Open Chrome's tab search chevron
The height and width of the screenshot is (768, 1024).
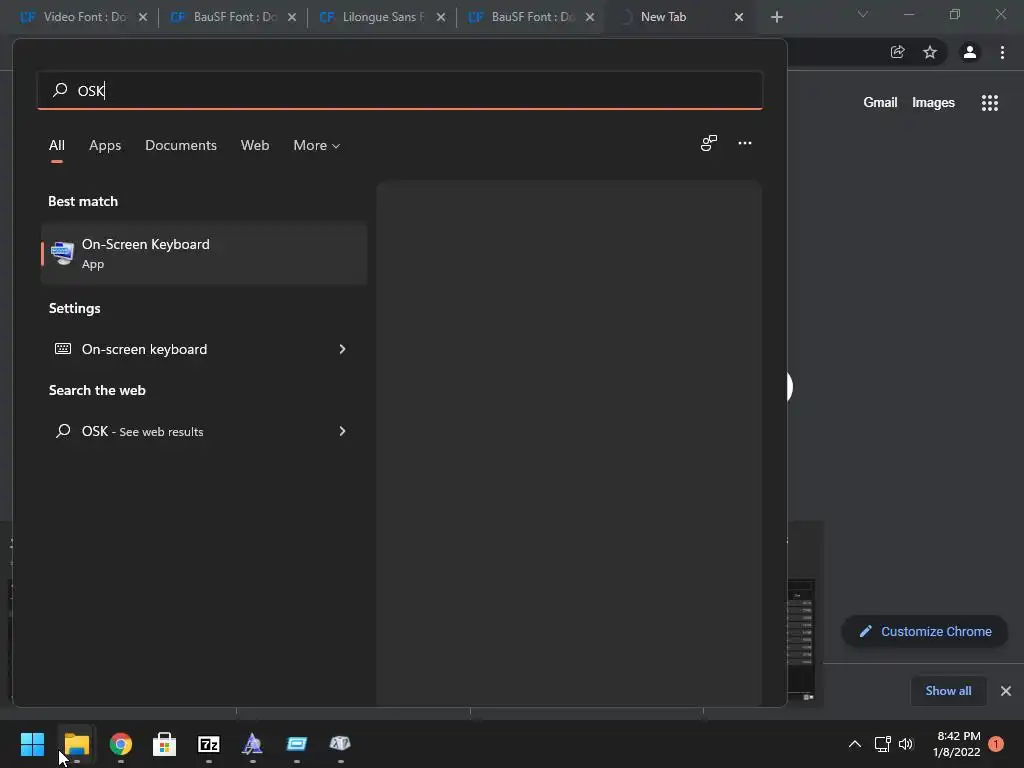tap(863, 14)
